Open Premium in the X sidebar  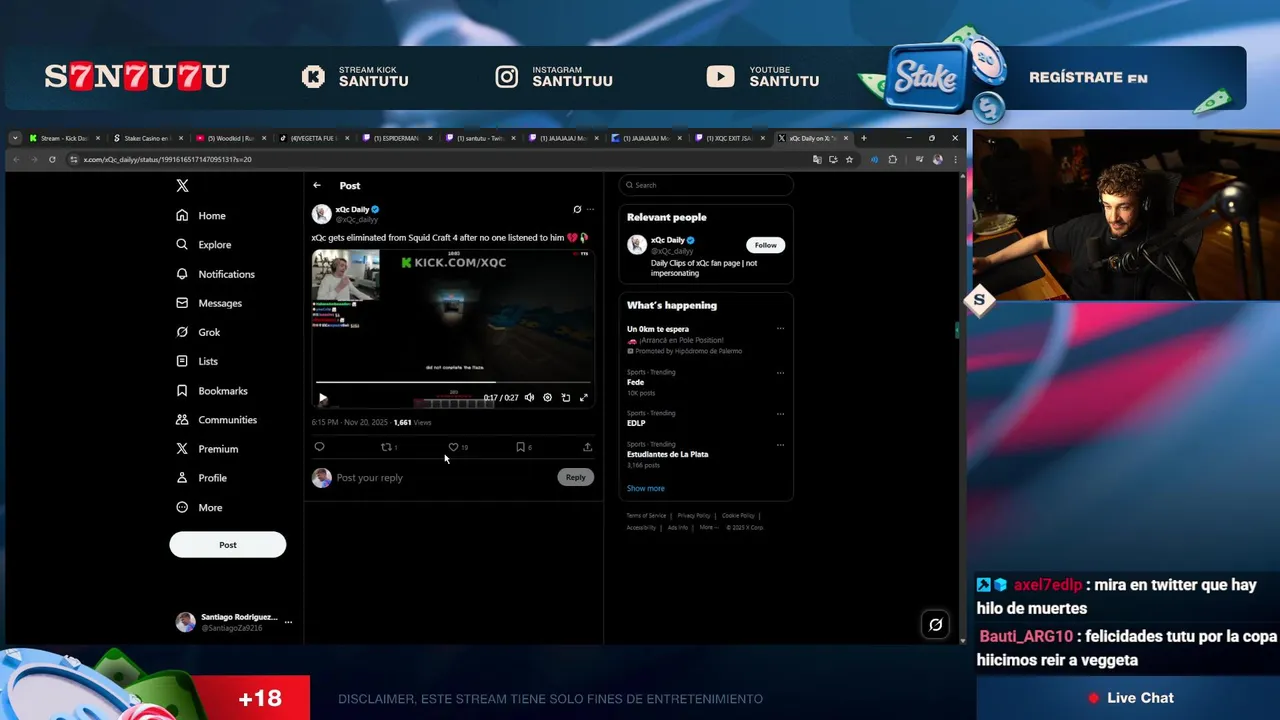pos(207,449)
